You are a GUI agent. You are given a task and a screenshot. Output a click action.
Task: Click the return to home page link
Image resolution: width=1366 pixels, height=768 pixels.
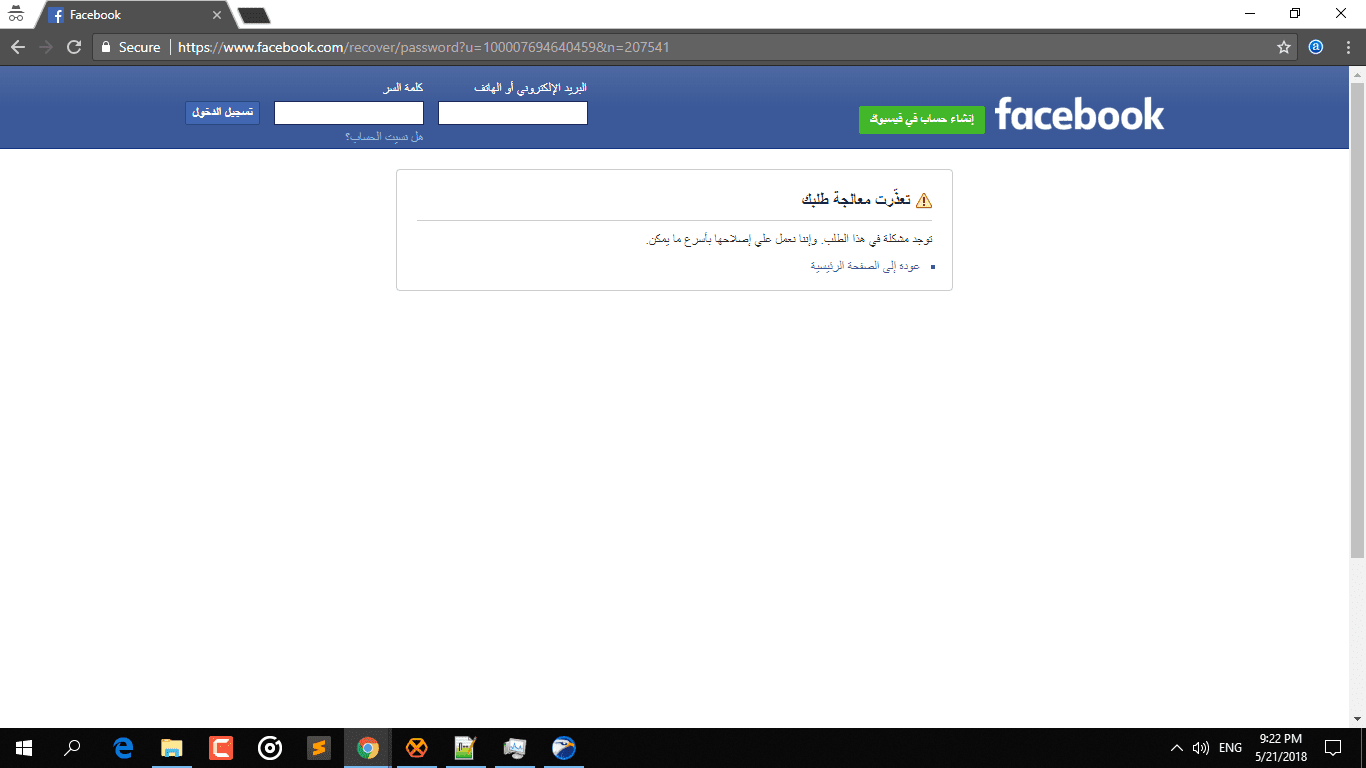pos(865,266)
